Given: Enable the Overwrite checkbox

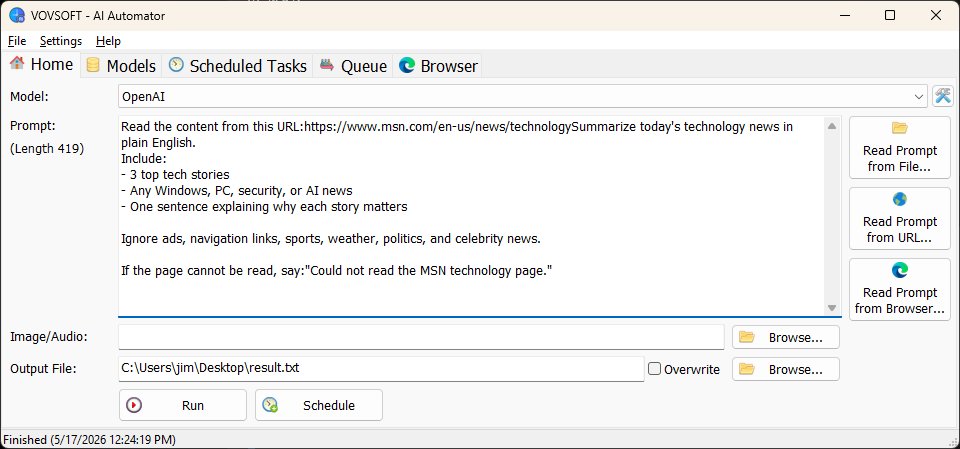Looking at the screenshot, I should coord(654,369).
